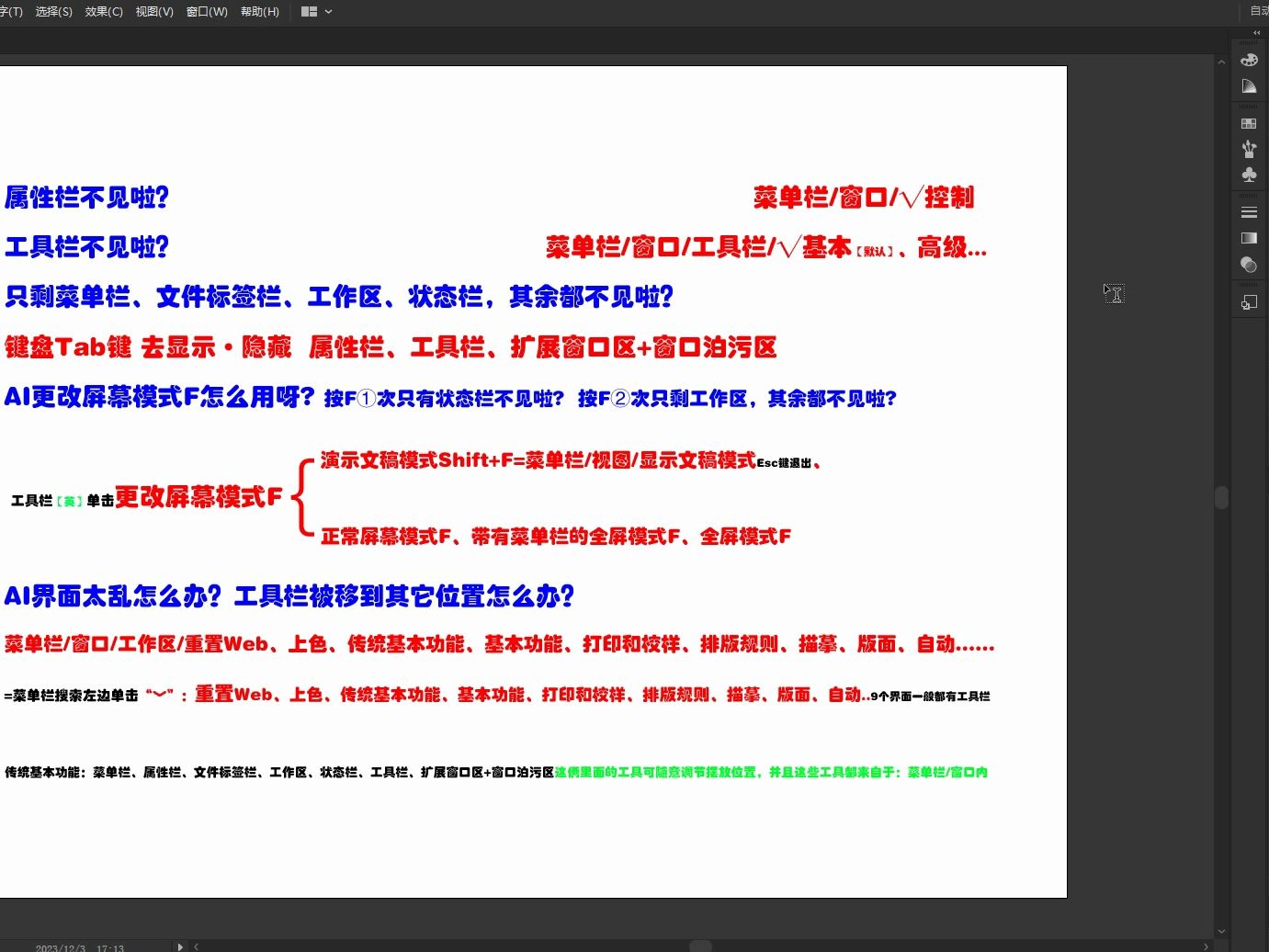Click the text 工具栏不见啦?
Image resolution: width=1269 pixels, height=952 pixels.
[87, 247]
